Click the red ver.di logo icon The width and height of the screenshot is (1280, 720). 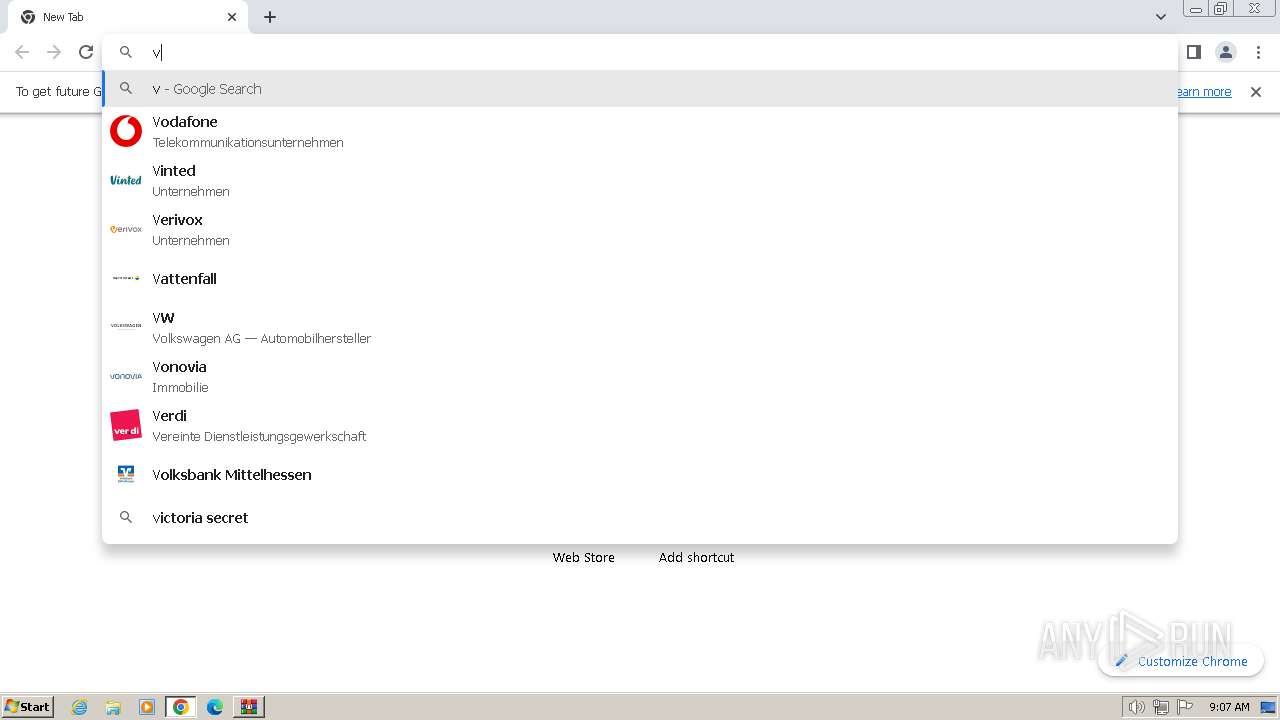tap(126, 425)
